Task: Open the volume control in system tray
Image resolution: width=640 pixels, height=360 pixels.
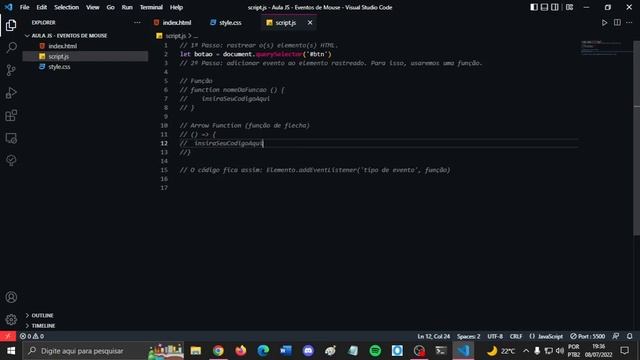Action: coord(560,351)
